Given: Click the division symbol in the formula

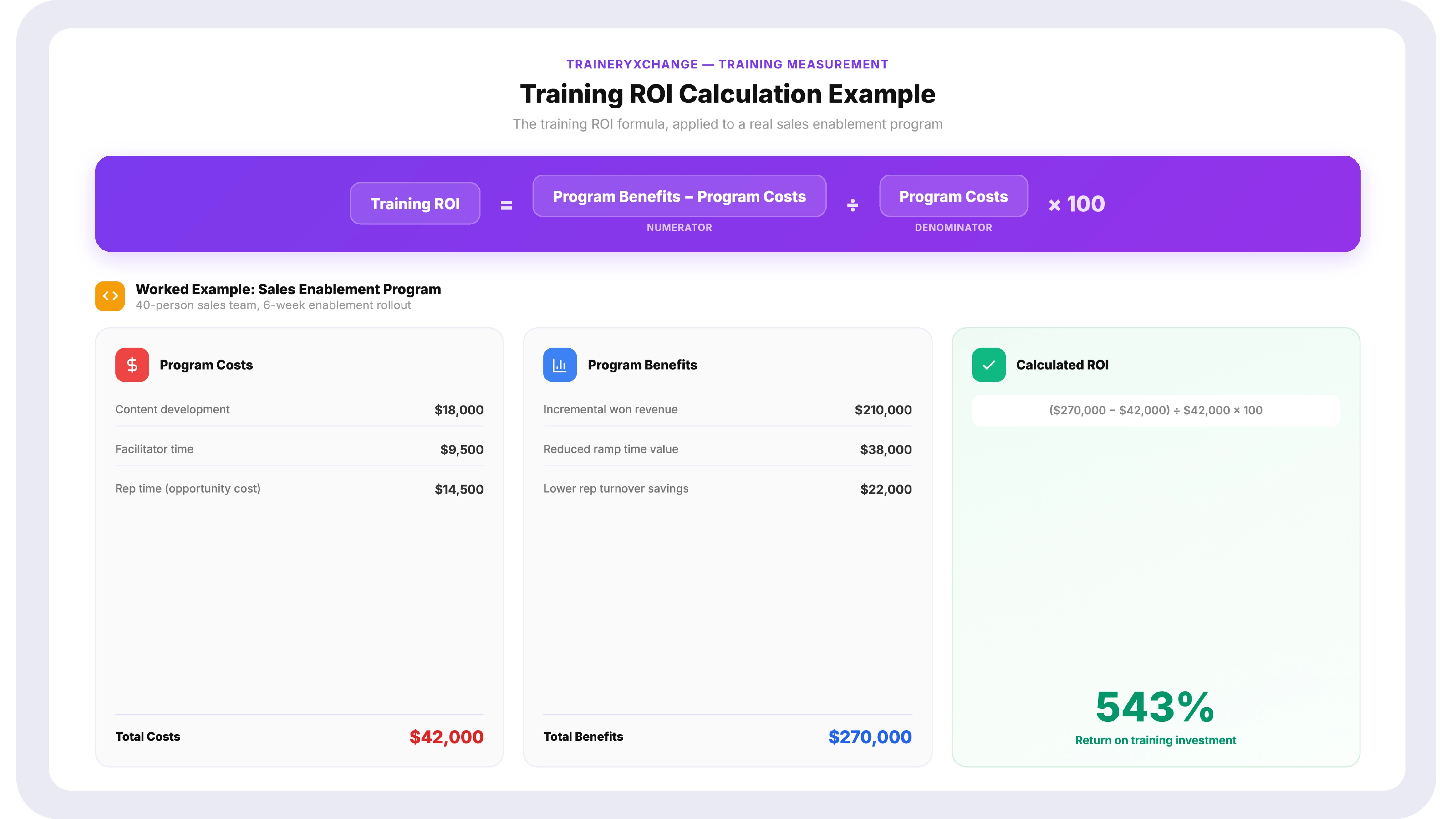Looking at the screenshot, I should [x=853, y=205].
